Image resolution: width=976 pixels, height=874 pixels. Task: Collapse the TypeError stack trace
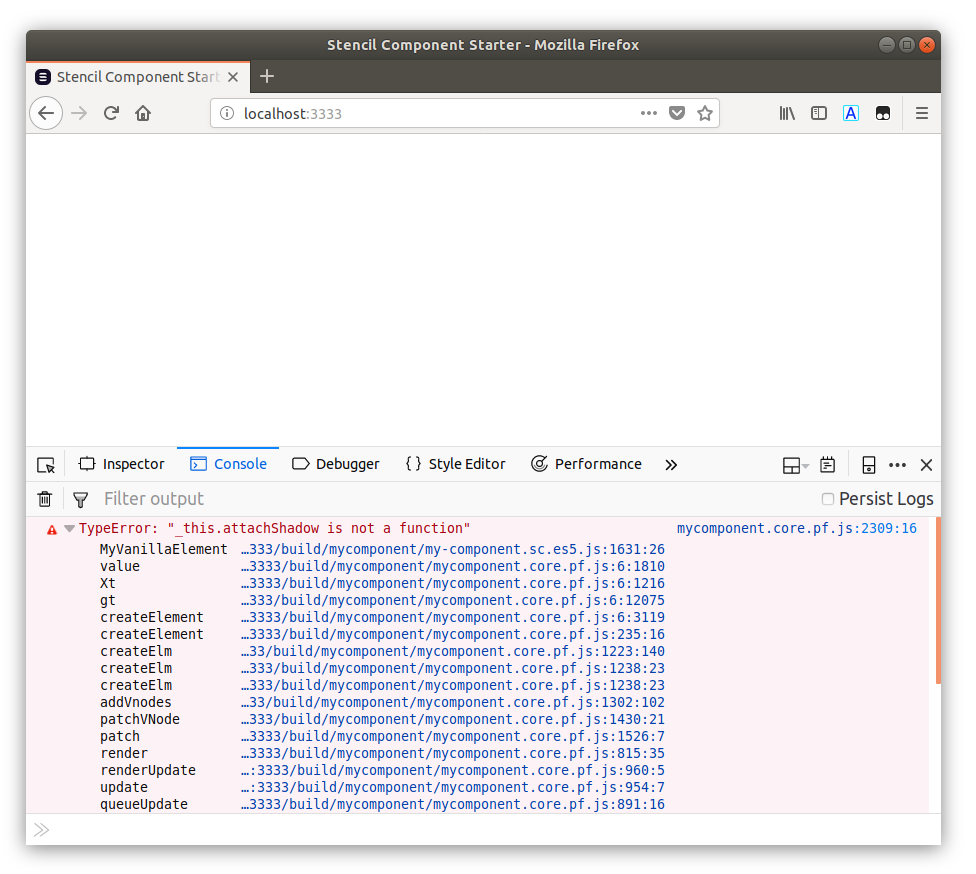69,528
